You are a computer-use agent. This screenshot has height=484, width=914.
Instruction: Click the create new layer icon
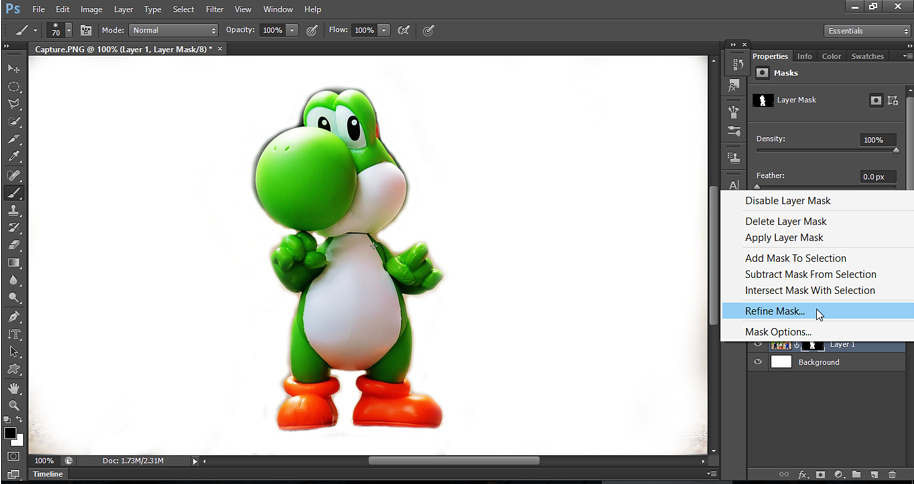click(x=874, y=475)
